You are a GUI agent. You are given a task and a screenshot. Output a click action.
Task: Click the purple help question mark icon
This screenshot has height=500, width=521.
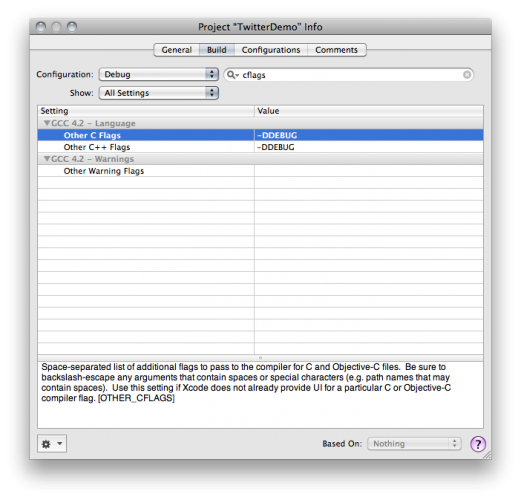tap(477, 444)
